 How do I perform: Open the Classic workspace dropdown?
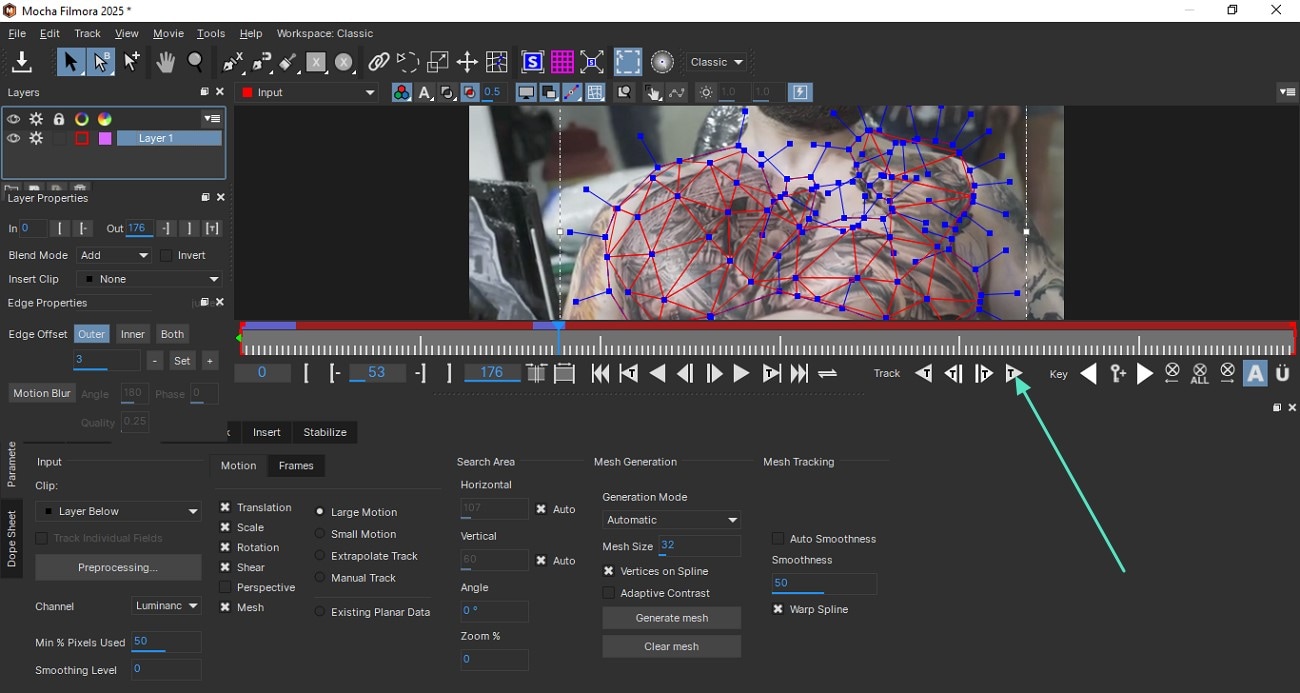717,62
